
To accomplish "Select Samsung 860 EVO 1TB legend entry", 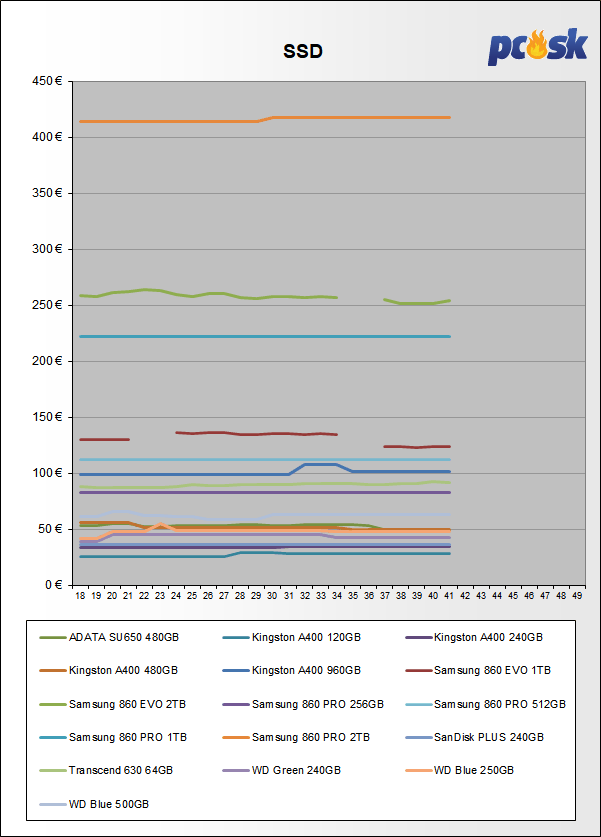I will [x=478, y=670].
